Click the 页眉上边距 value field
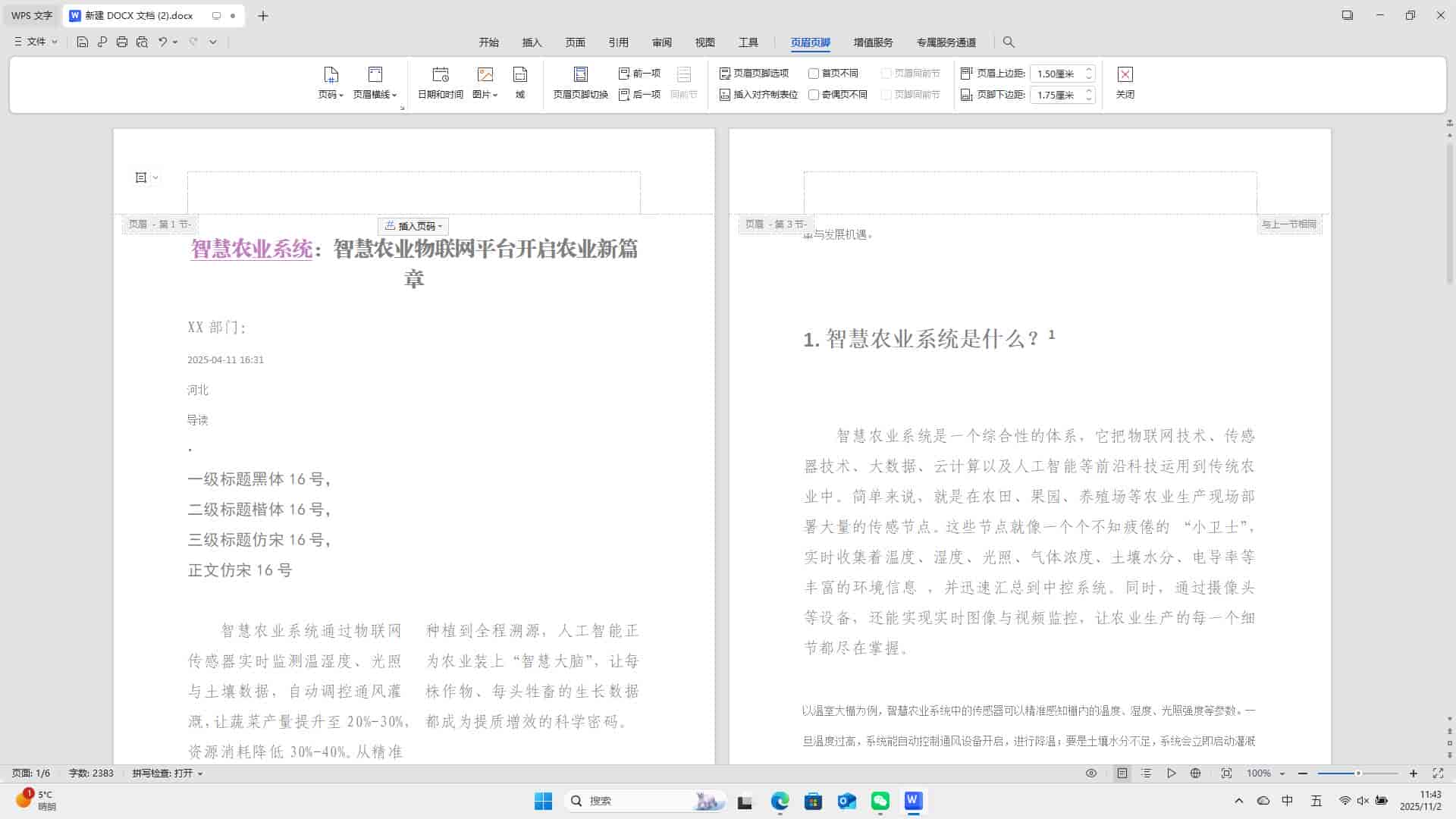 coord(1056,74)
